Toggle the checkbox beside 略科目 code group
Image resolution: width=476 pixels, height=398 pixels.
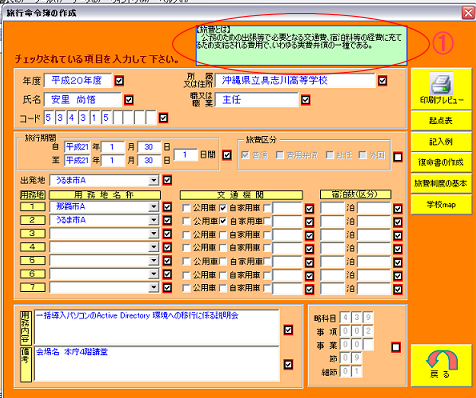coord(396,347)
